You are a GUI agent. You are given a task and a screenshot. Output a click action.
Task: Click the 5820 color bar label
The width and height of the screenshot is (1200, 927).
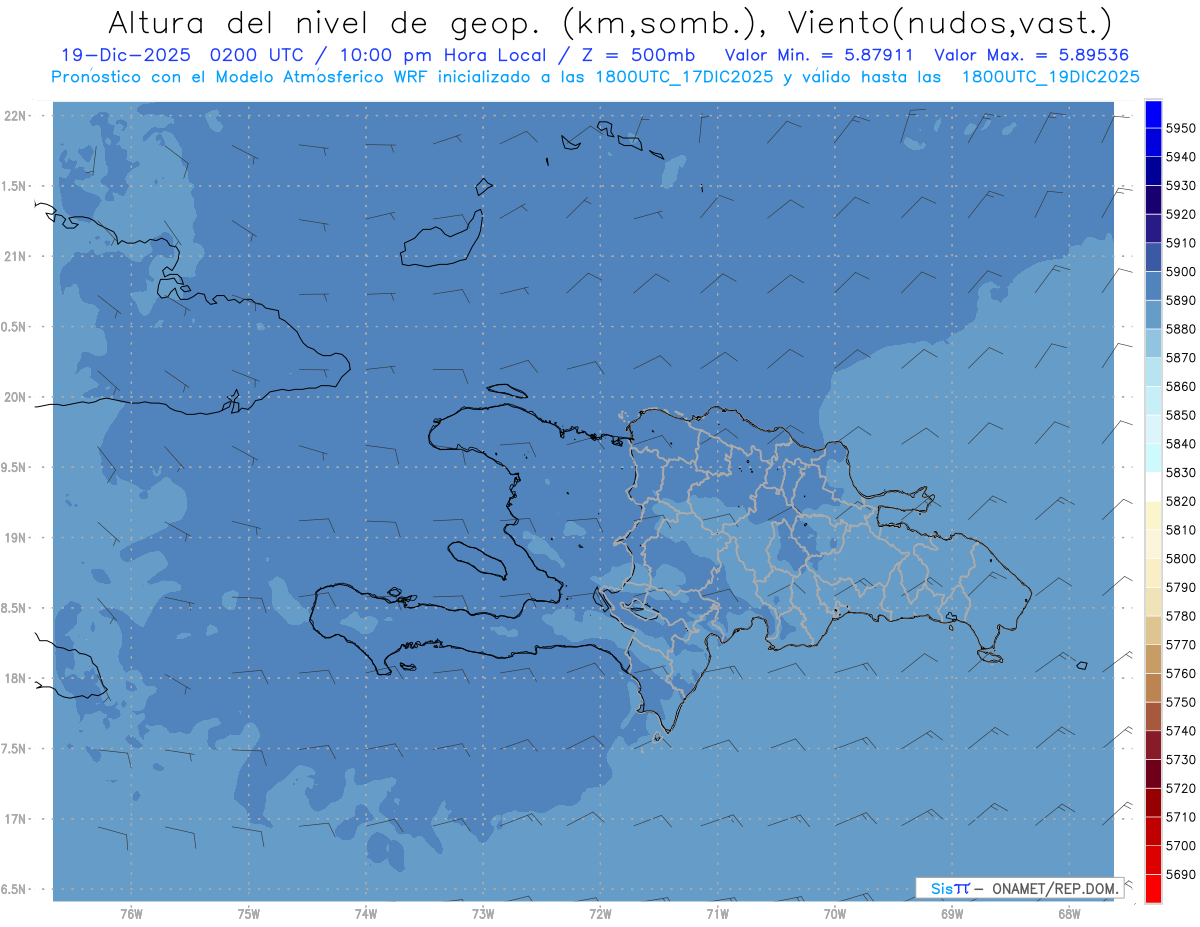pos(1181,501)
